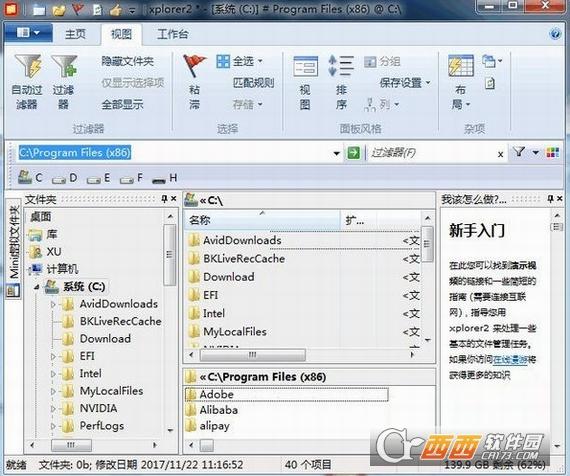Image resolution: width=570 pixels, height=476 pixels.
Task: Select drive E in drive bar
Action: tap(99, 178)
